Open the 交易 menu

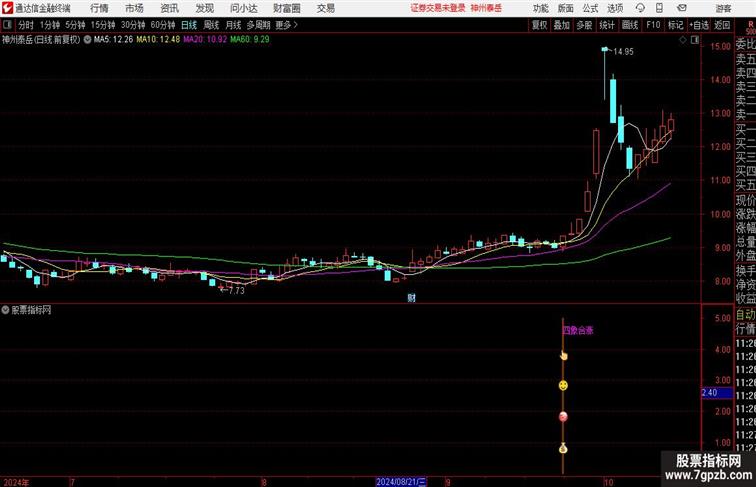326,8
